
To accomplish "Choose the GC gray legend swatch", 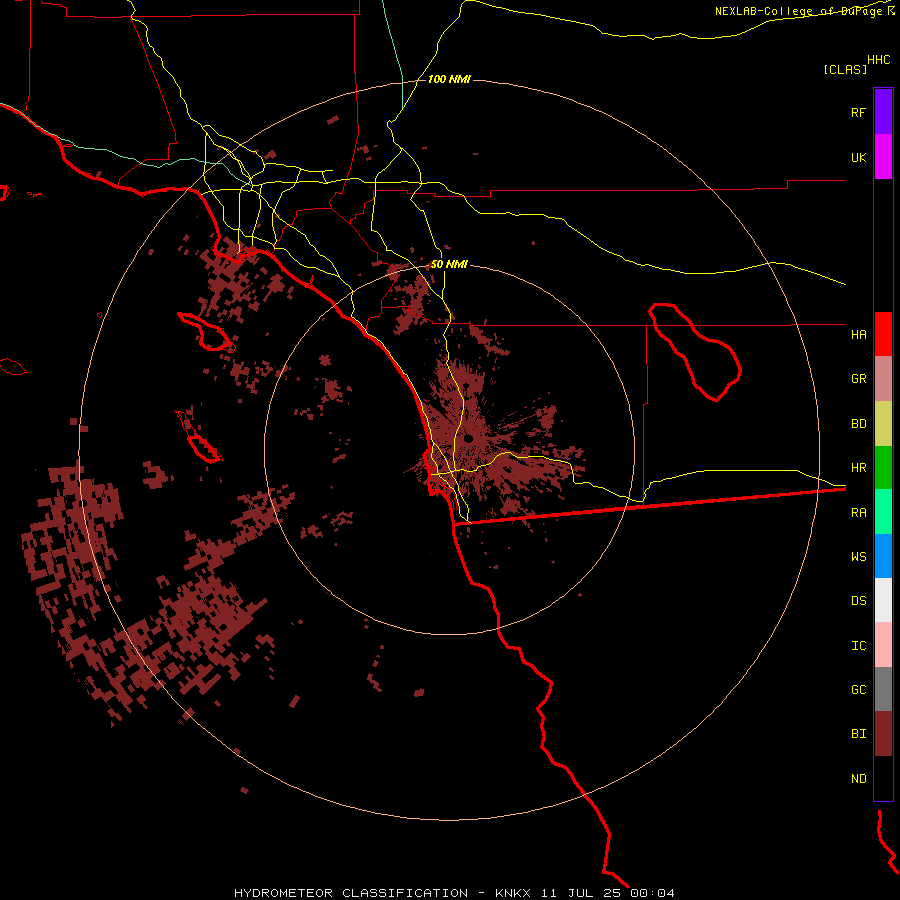I will [x=883, y=689].
